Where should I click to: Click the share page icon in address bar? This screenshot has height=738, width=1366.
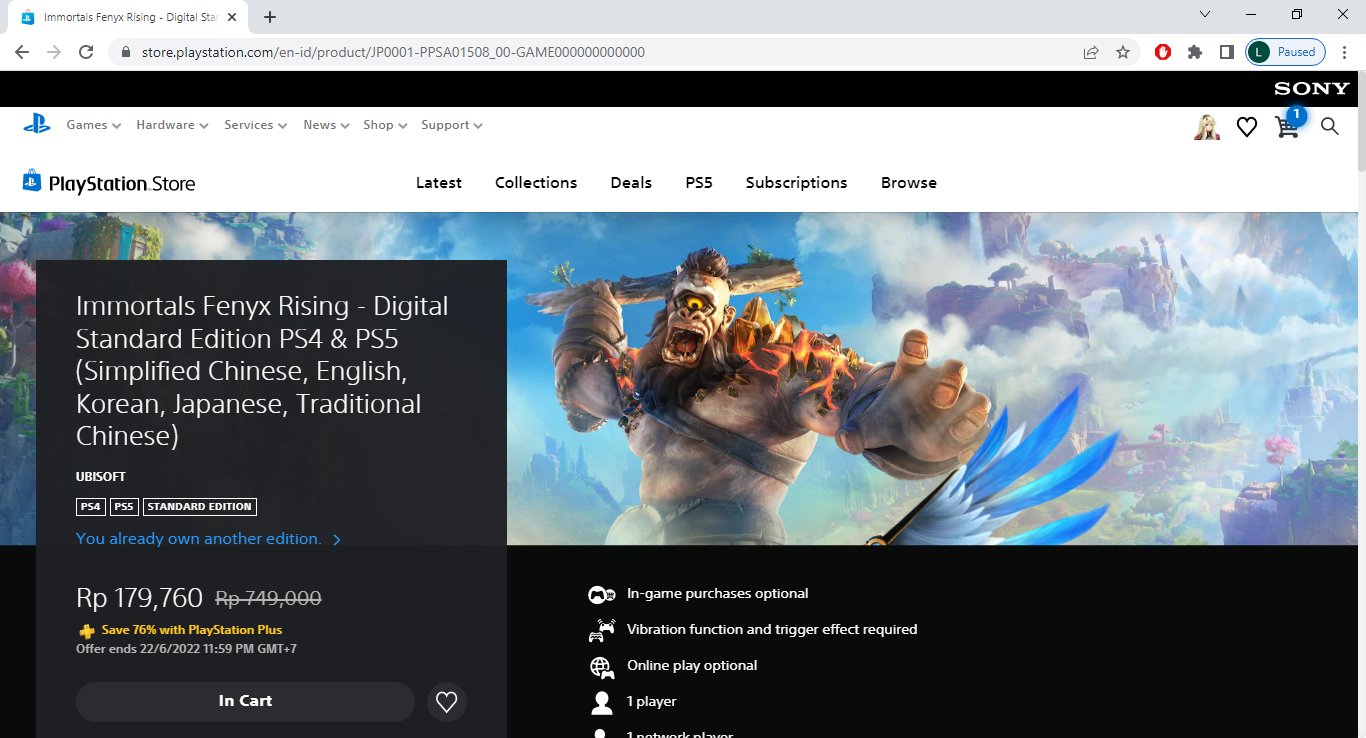1091,52
